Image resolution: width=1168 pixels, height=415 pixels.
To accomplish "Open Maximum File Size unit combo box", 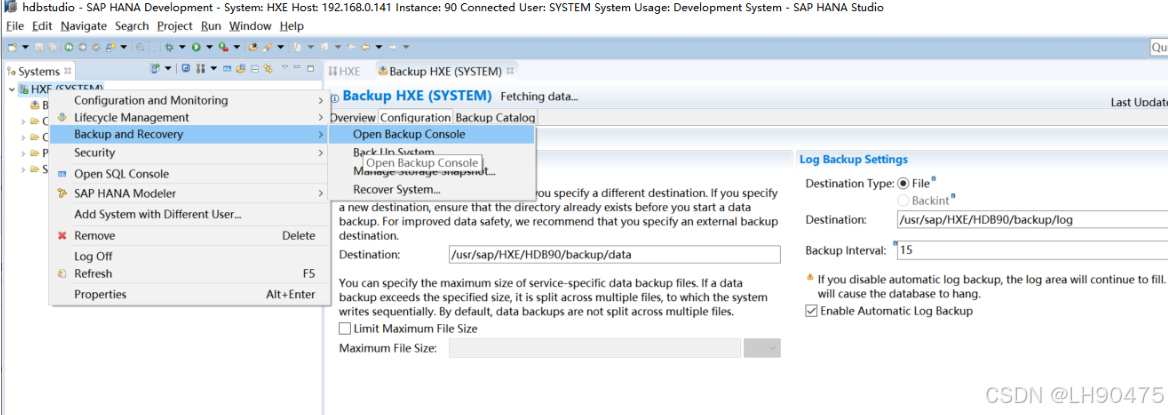I will (762, 348).
